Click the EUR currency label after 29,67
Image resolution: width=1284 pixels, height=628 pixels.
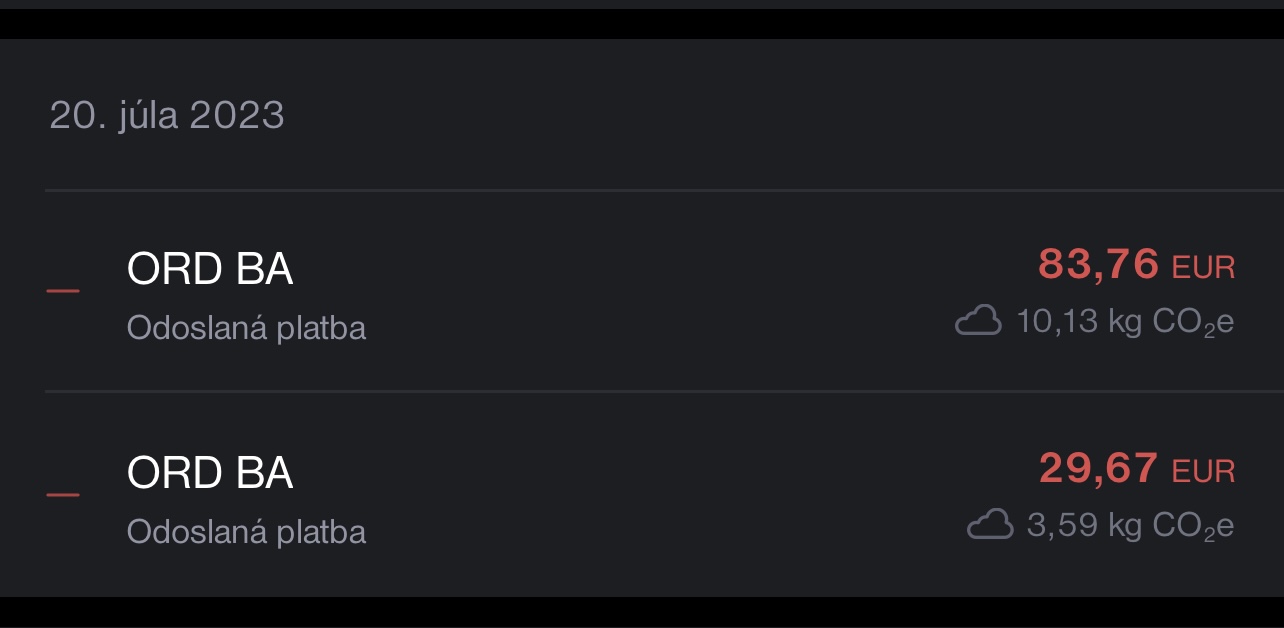[x=1204, y=471]
